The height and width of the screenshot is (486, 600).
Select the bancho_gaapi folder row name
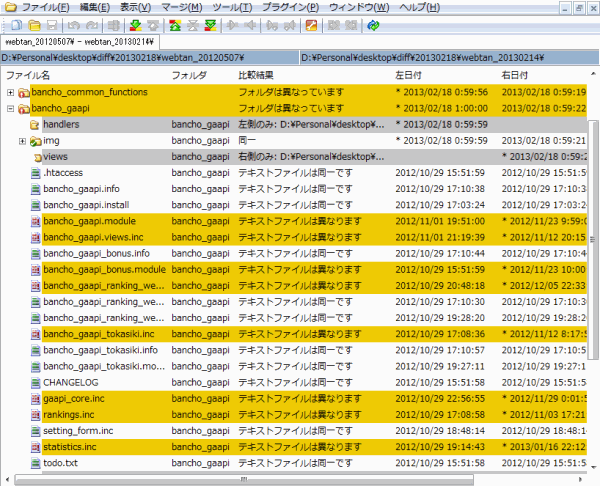60,109
